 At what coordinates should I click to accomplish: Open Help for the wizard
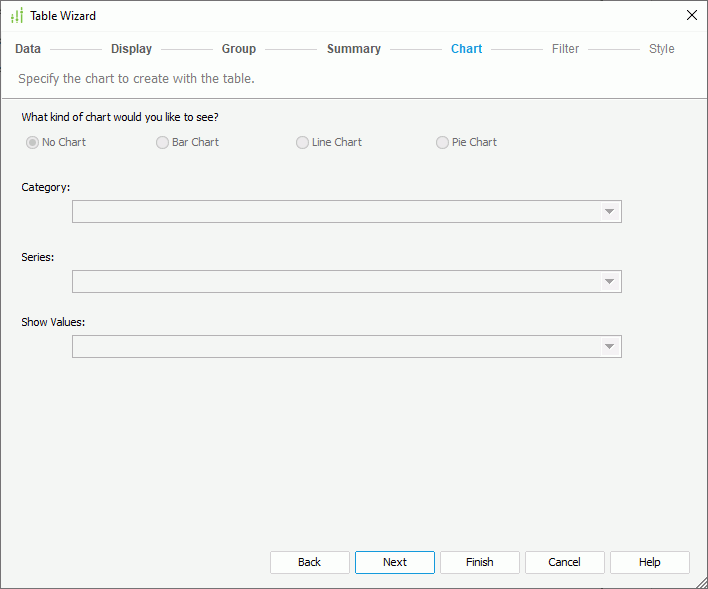[x=649, y=562]
